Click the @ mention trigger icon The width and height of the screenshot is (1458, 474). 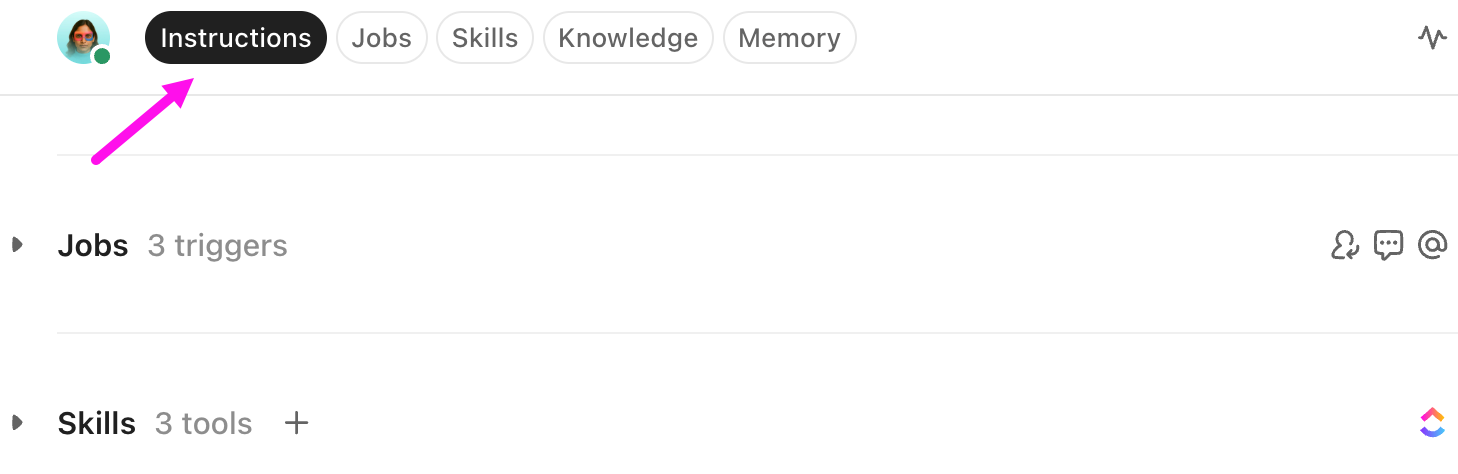pyautogui.click(x=1432, y=245)
